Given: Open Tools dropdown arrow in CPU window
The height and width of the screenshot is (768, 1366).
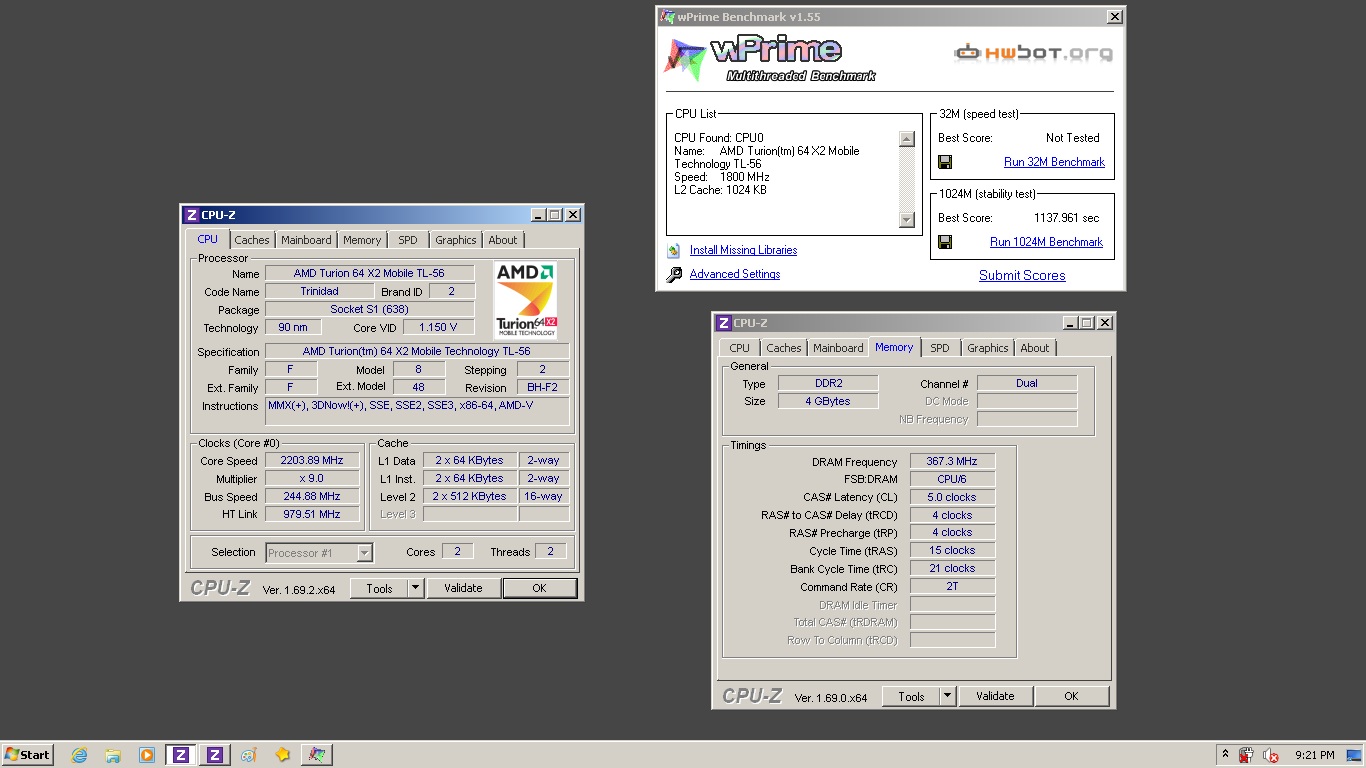Looking at the screenshot, I should (416, 588).
